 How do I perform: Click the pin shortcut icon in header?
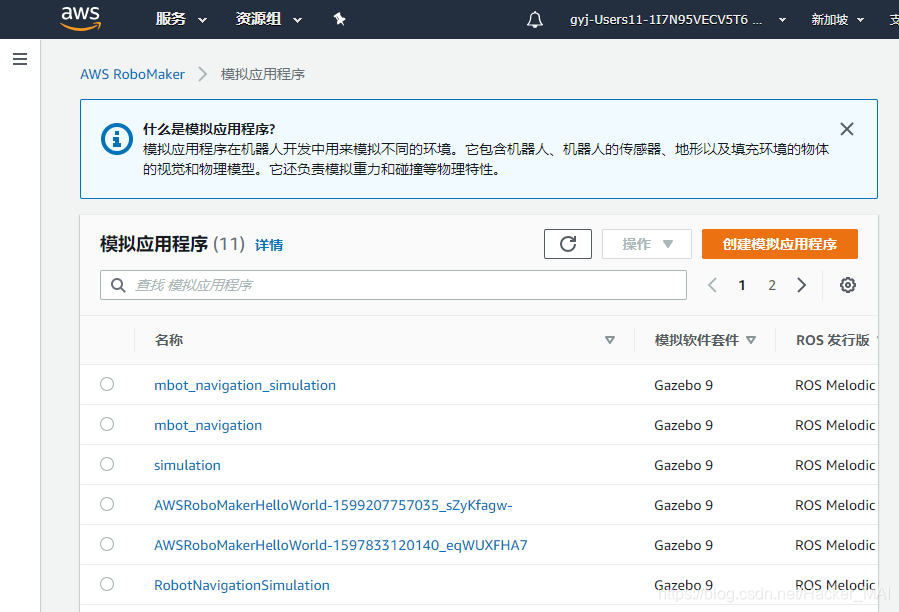pyautogui.click(x=339, y=19)
